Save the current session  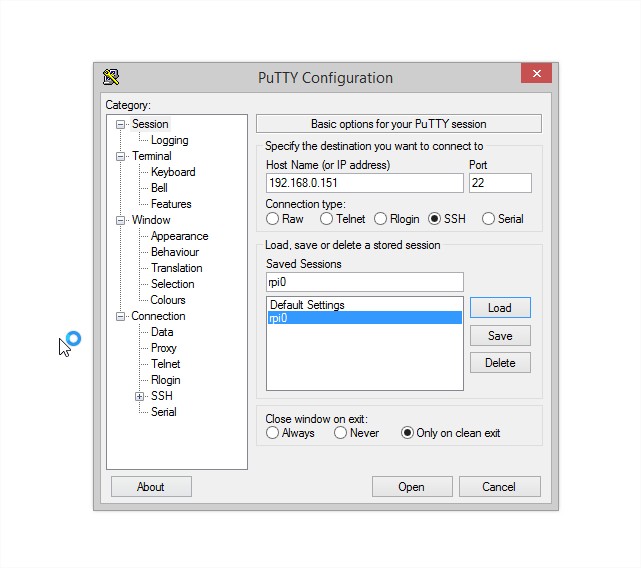coord(500,336)
